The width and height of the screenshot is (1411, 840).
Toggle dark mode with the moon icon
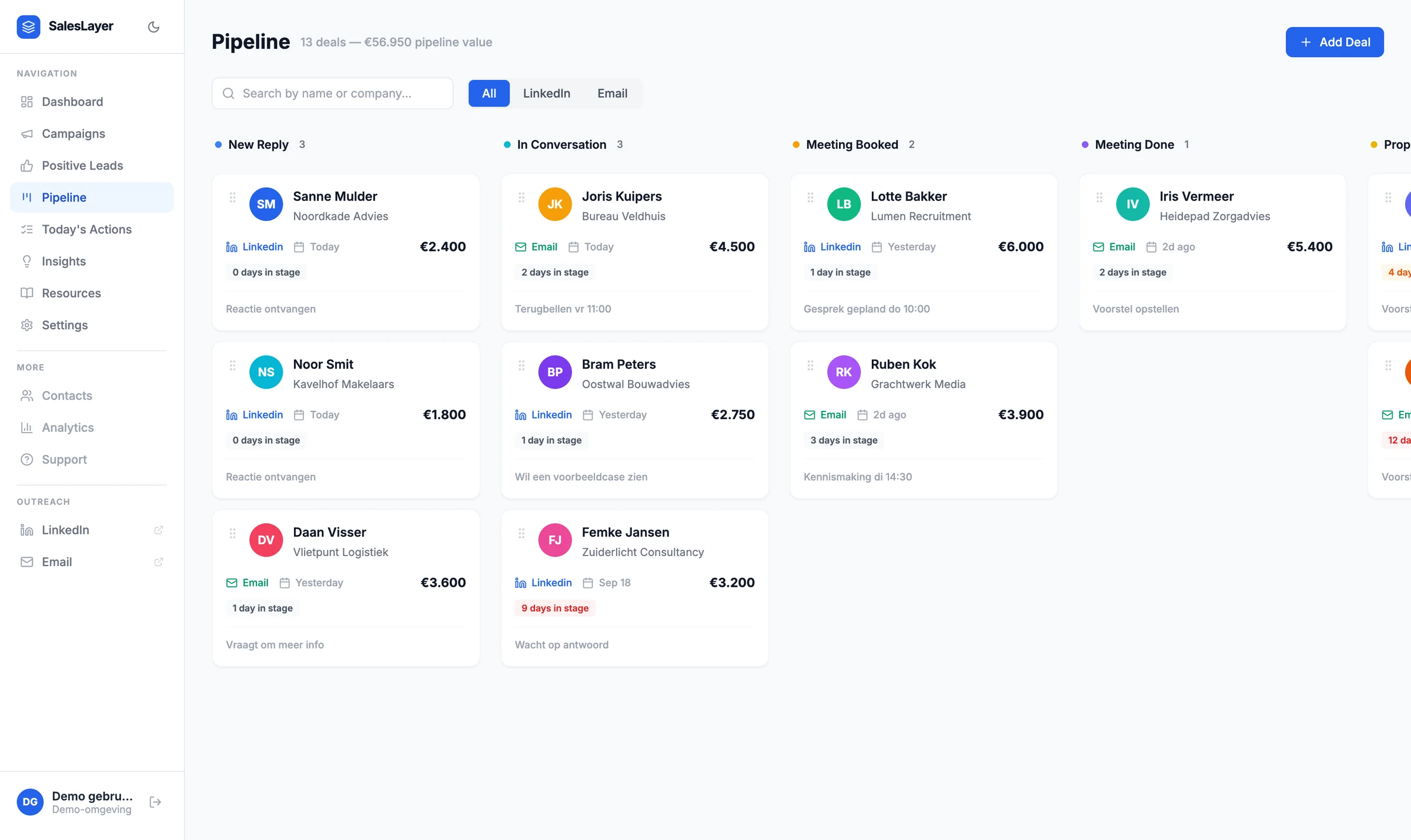pyautogui.click(x=153, y=26)
